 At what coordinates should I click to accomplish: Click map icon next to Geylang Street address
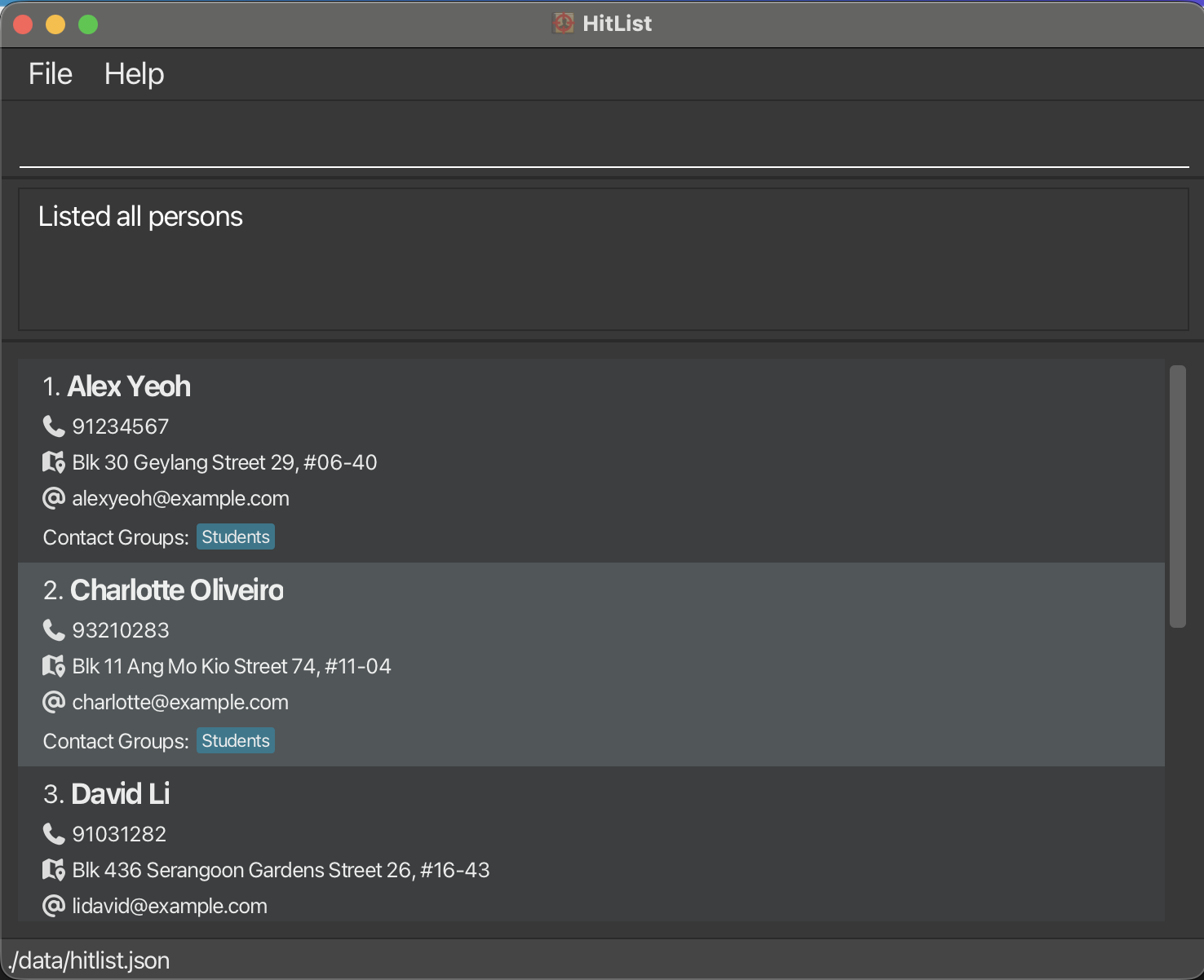54,462
